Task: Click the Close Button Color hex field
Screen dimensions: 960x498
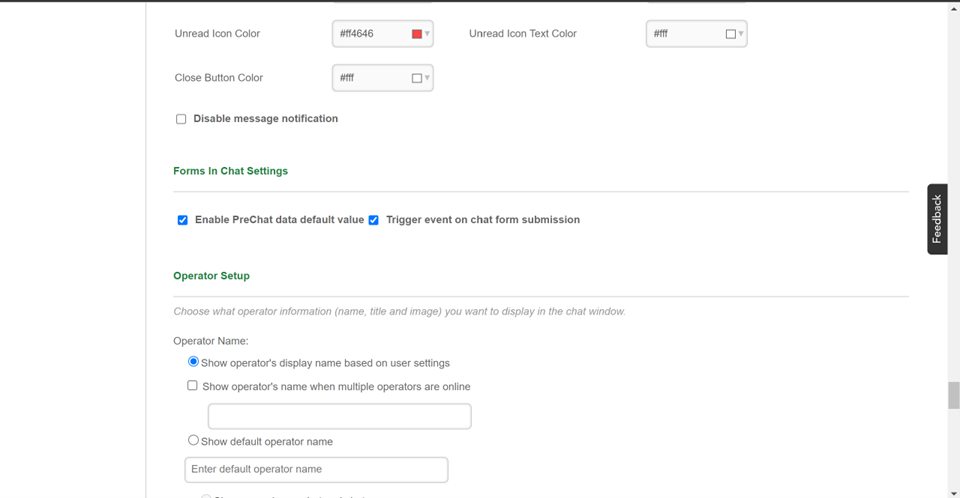Action: [x=371, y=78]
